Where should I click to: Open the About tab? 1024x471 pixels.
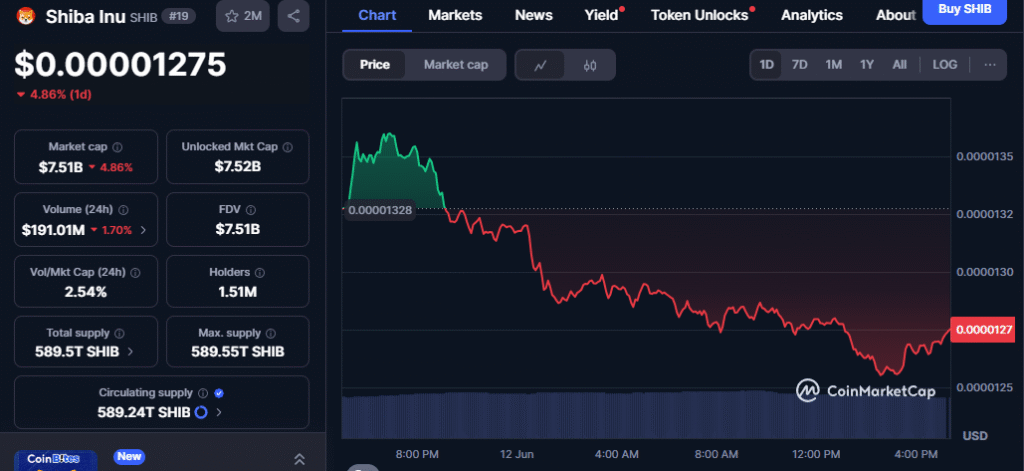pyautogui.click(x=896, y=15)
